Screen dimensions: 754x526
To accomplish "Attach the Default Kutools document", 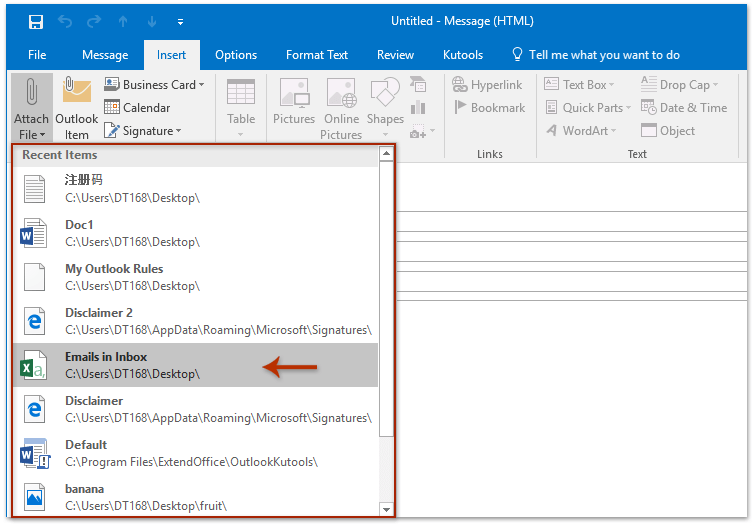I will tap(195, 453).
